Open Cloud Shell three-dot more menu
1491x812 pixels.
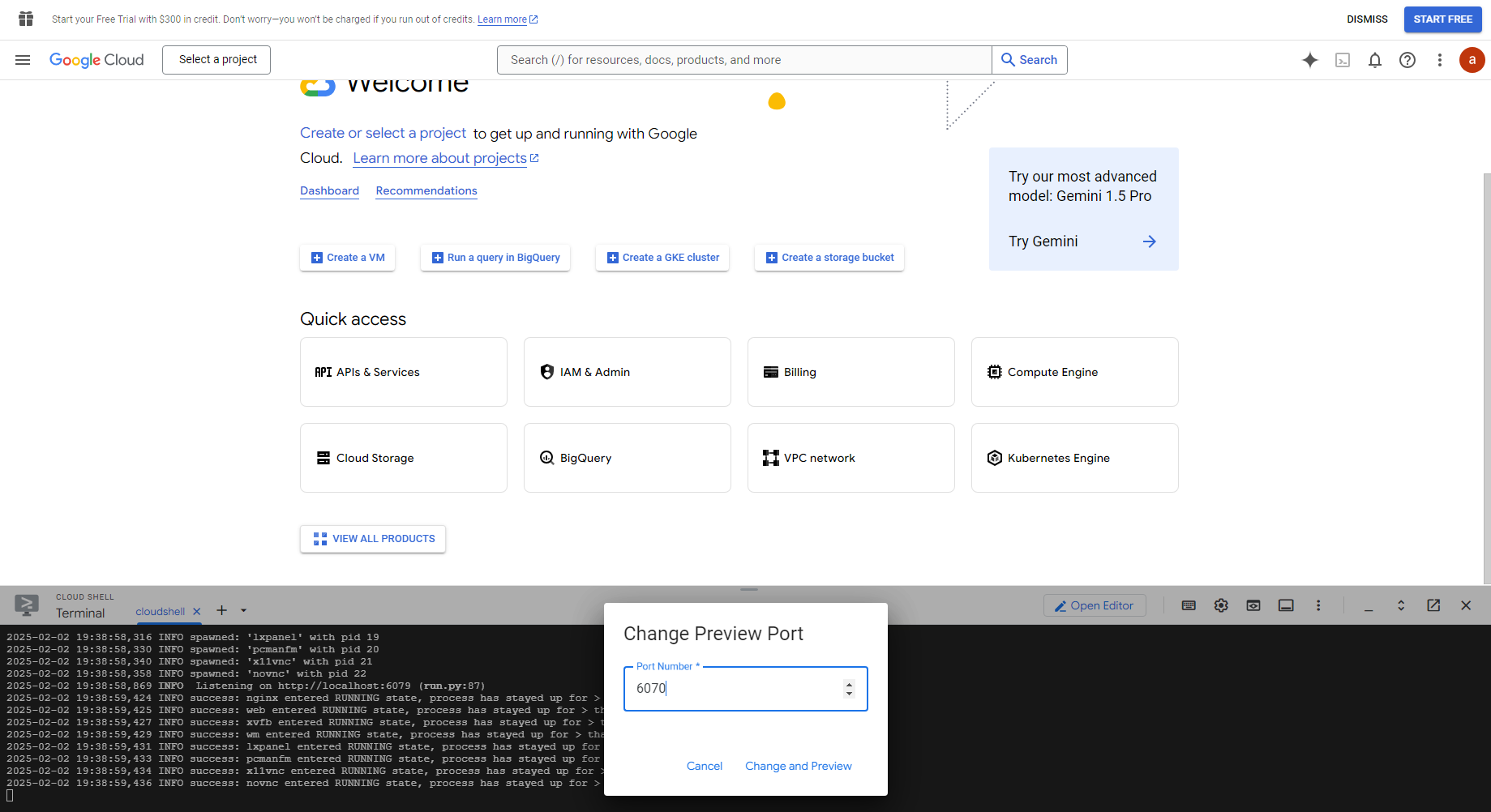(1318, 605)
